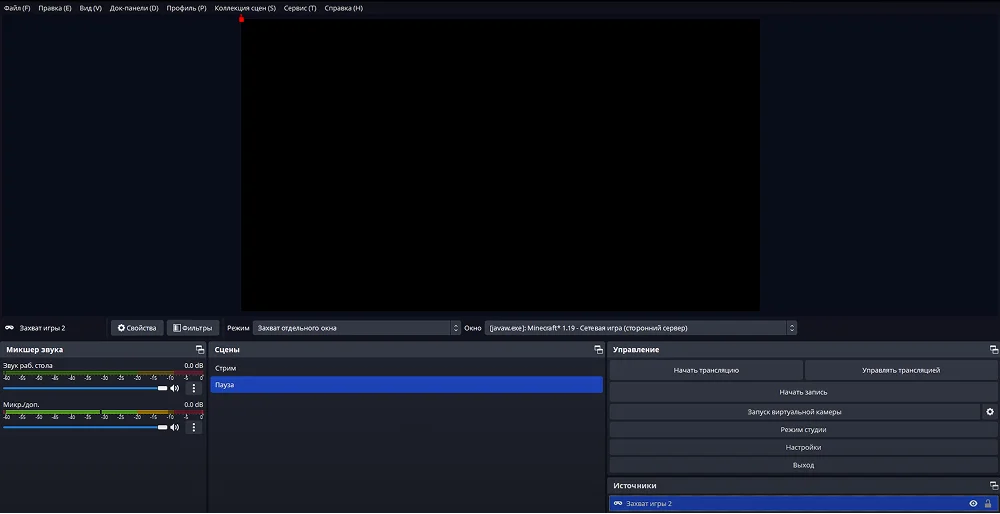
Task: Open three-dot menu for Микр./доп.
Action: point(194,427)
